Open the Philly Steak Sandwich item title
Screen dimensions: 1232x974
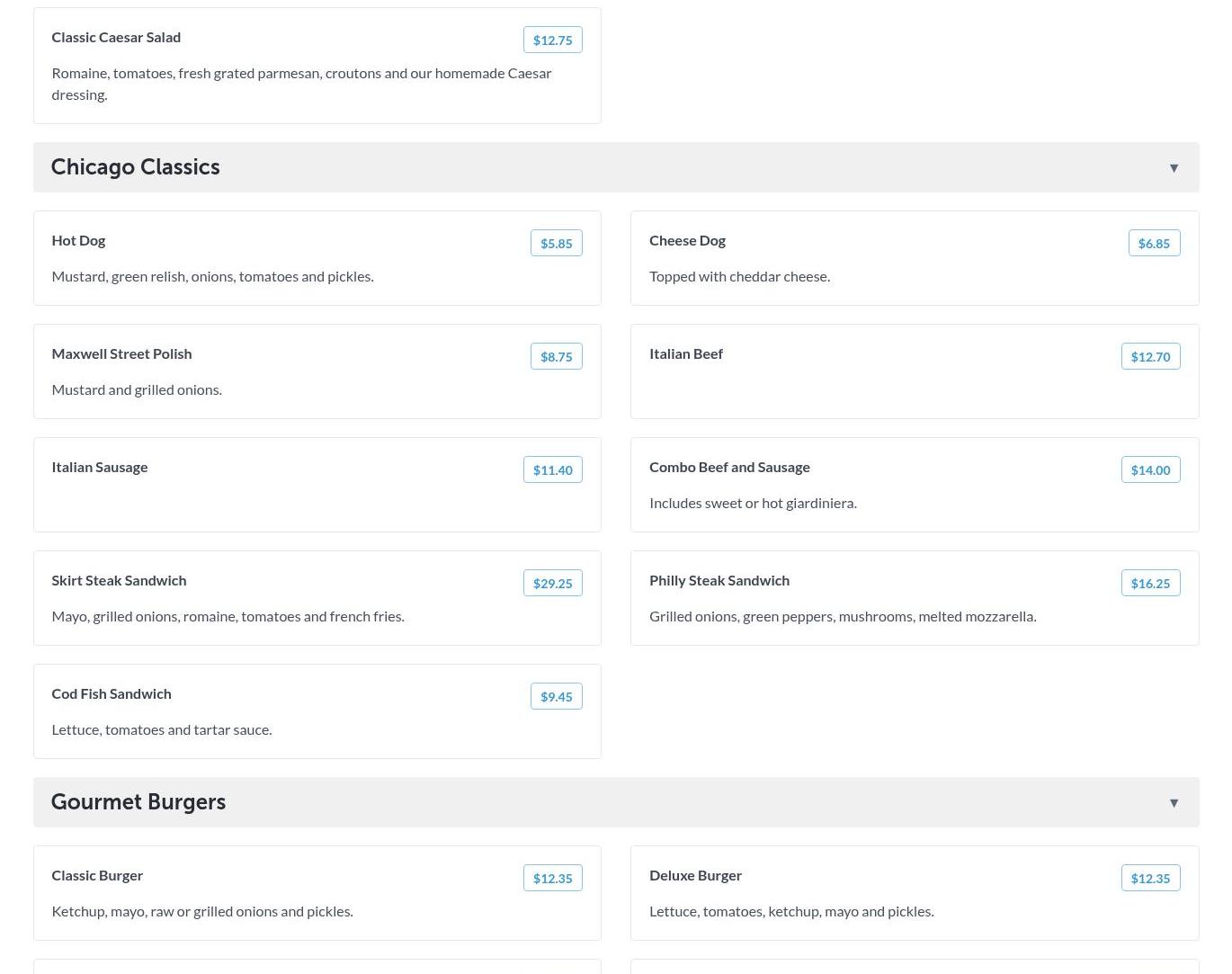(719, 580)
